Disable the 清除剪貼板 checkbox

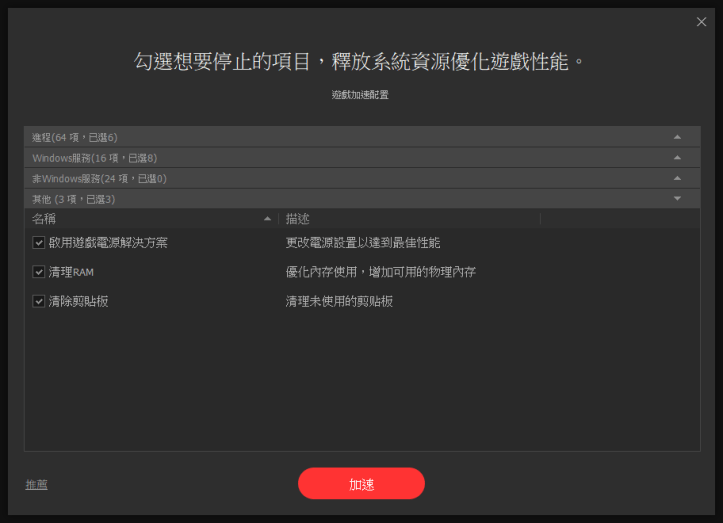[39, 301]
